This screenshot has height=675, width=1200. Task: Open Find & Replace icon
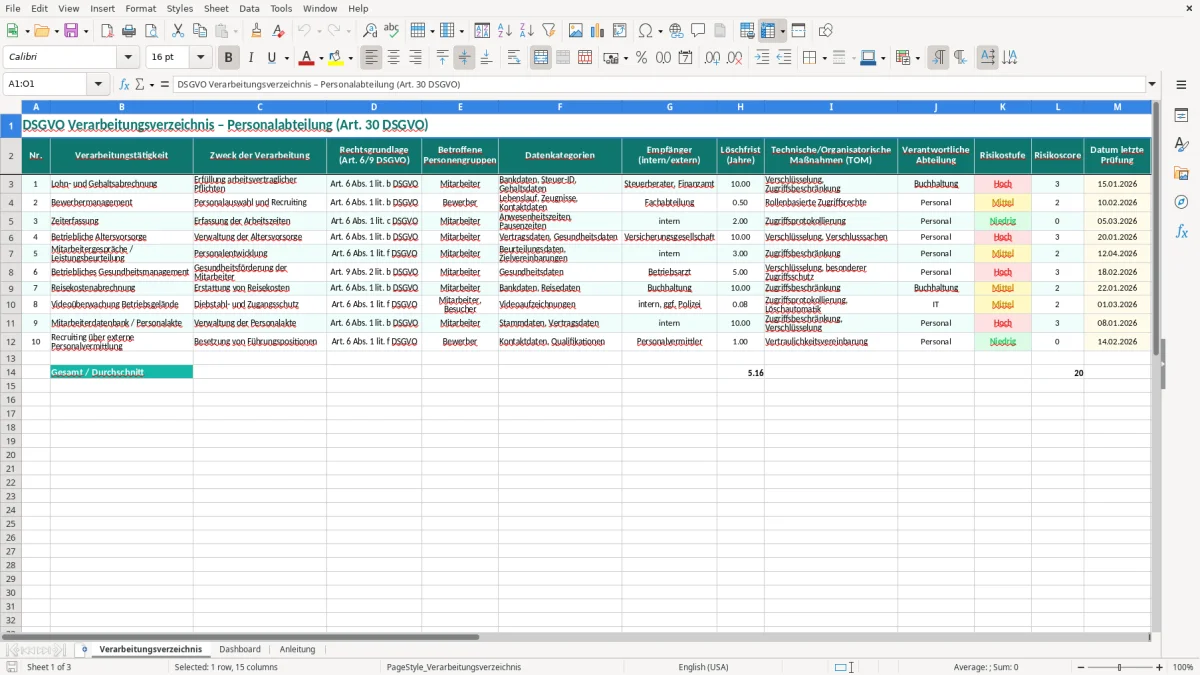370,31
